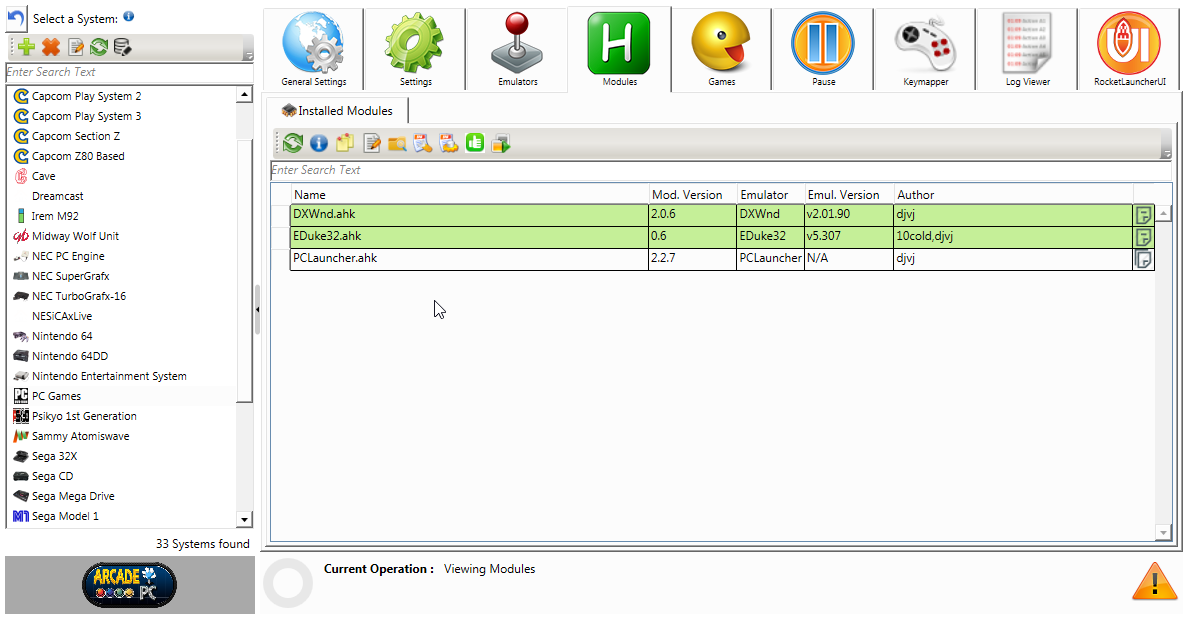This screenshot has height=619, width=1188.
Task: Select Nintendo 64 in the system list
Action: tap(62, 336)
